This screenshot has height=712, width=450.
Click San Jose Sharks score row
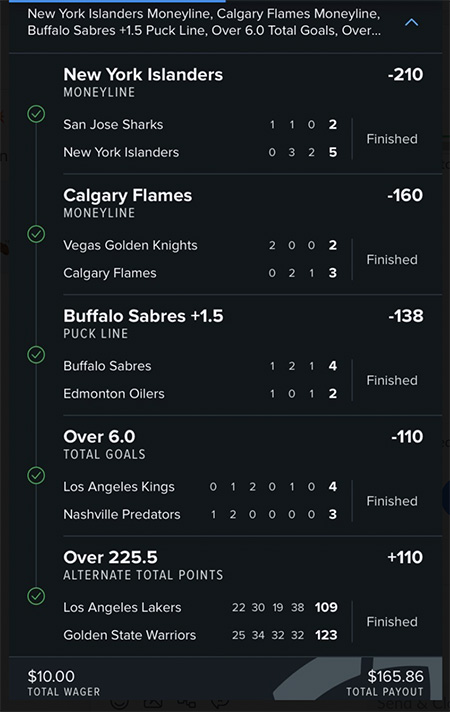tap(200, 124)
